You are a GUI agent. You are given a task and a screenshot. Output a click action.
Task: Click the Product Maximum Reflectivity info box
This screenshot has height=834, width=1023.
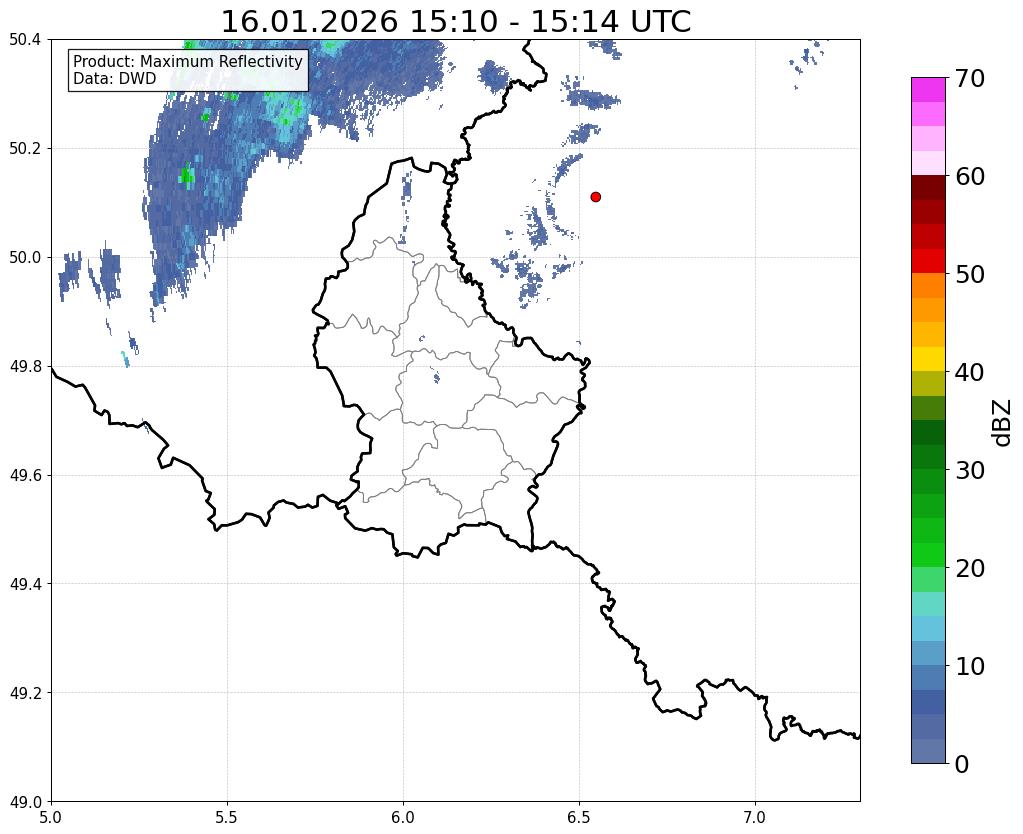coord(188,70)
